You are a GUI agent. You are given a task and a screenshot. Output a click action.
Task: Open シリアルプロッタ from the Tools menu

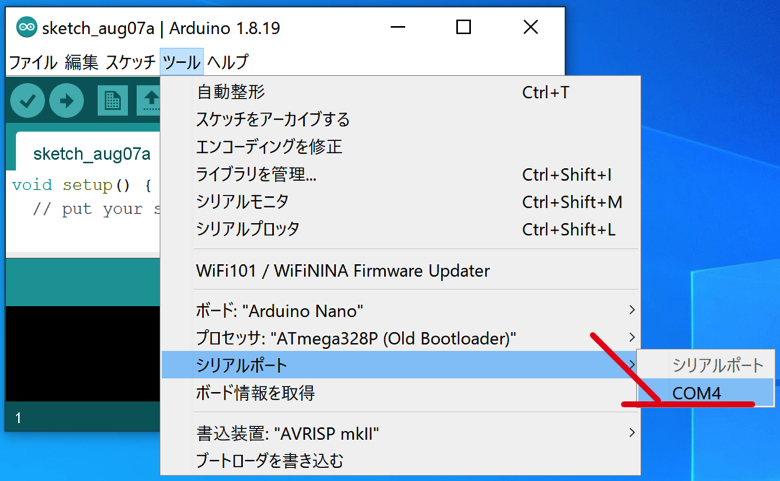400,229
